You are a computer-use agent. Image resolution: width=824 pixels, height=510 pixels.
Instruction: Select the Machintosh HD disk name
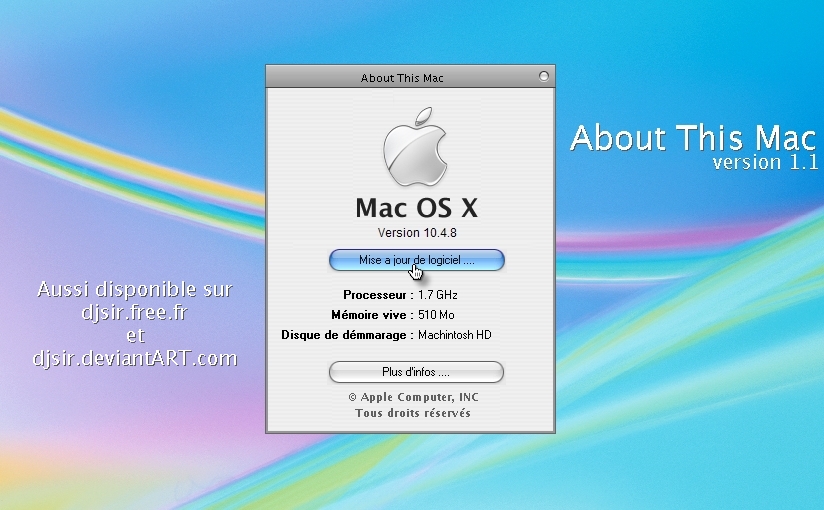click(x=455, y=335)
